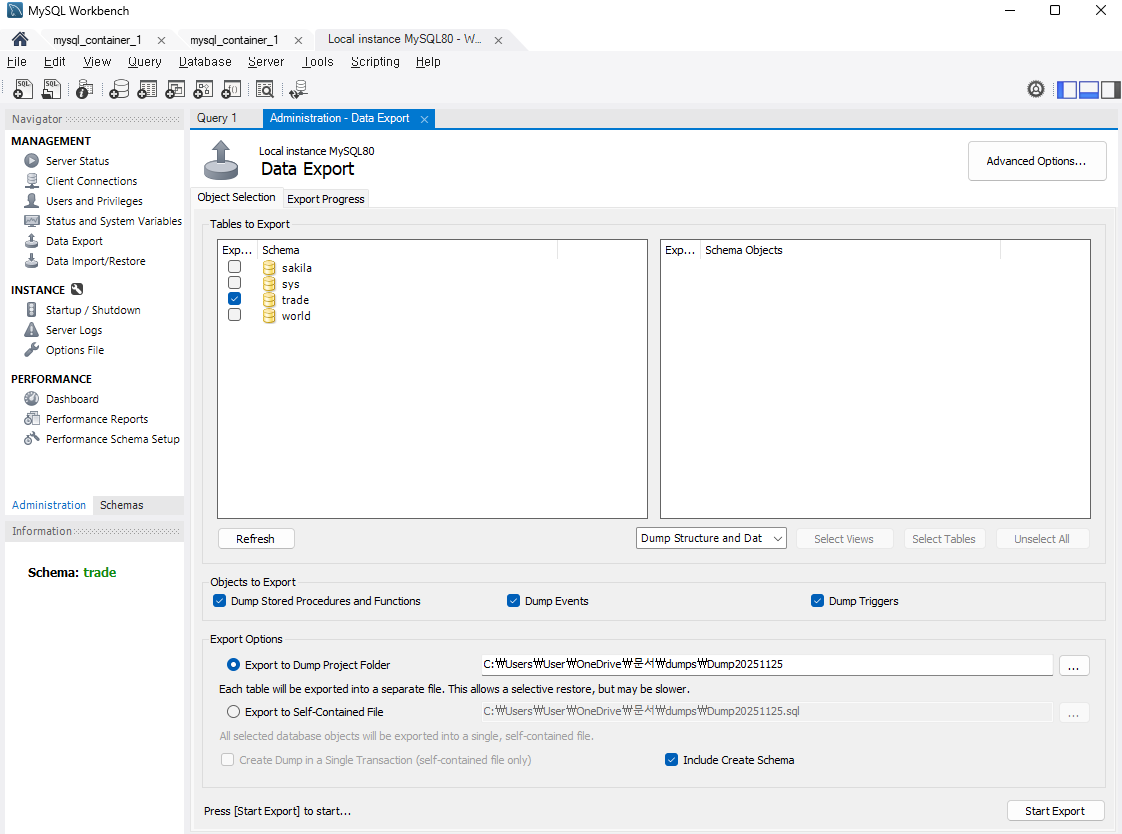This screenshot has width=1122, height=834.
Task: Create new view toolbar icon
Action: click(175, 89)
